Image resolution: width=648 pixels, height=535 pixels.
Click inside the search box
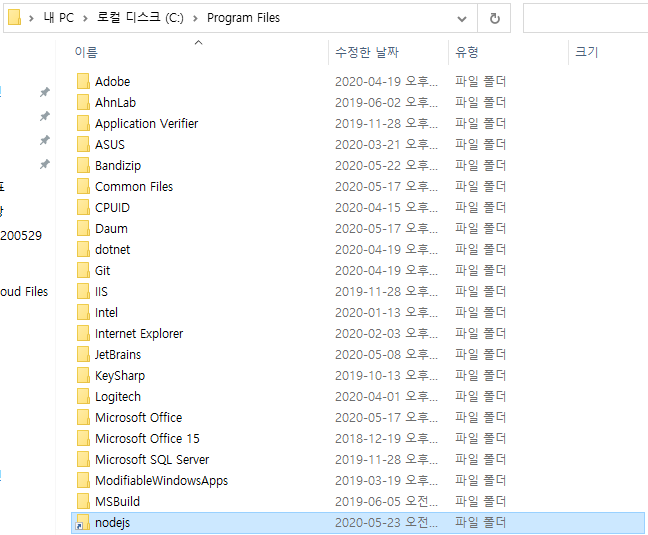click(x=586, y=18)
